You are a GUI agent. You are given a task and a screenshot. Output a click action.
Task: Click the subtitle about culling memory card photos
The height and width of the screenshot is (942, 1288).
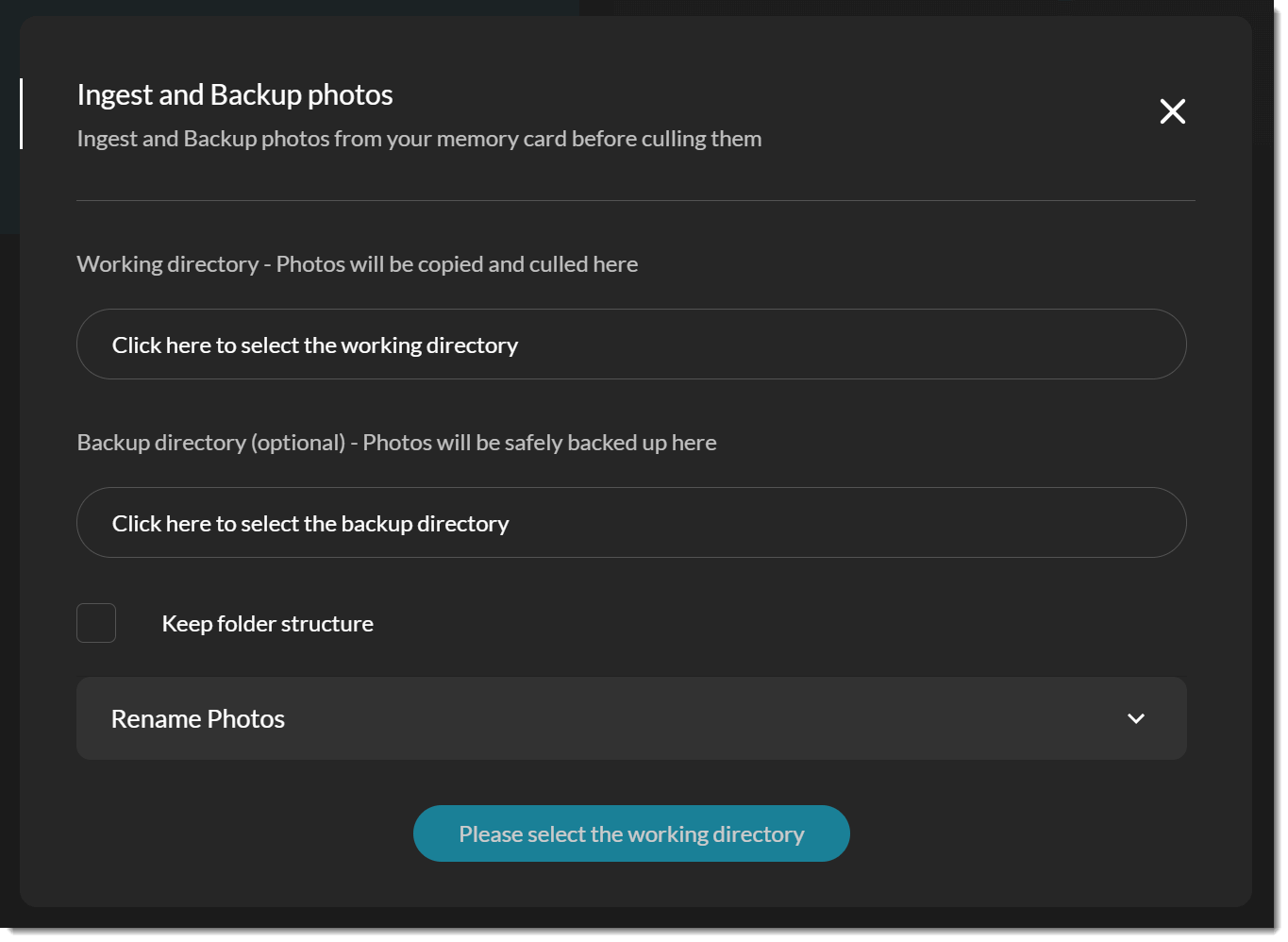coord(419,139)
